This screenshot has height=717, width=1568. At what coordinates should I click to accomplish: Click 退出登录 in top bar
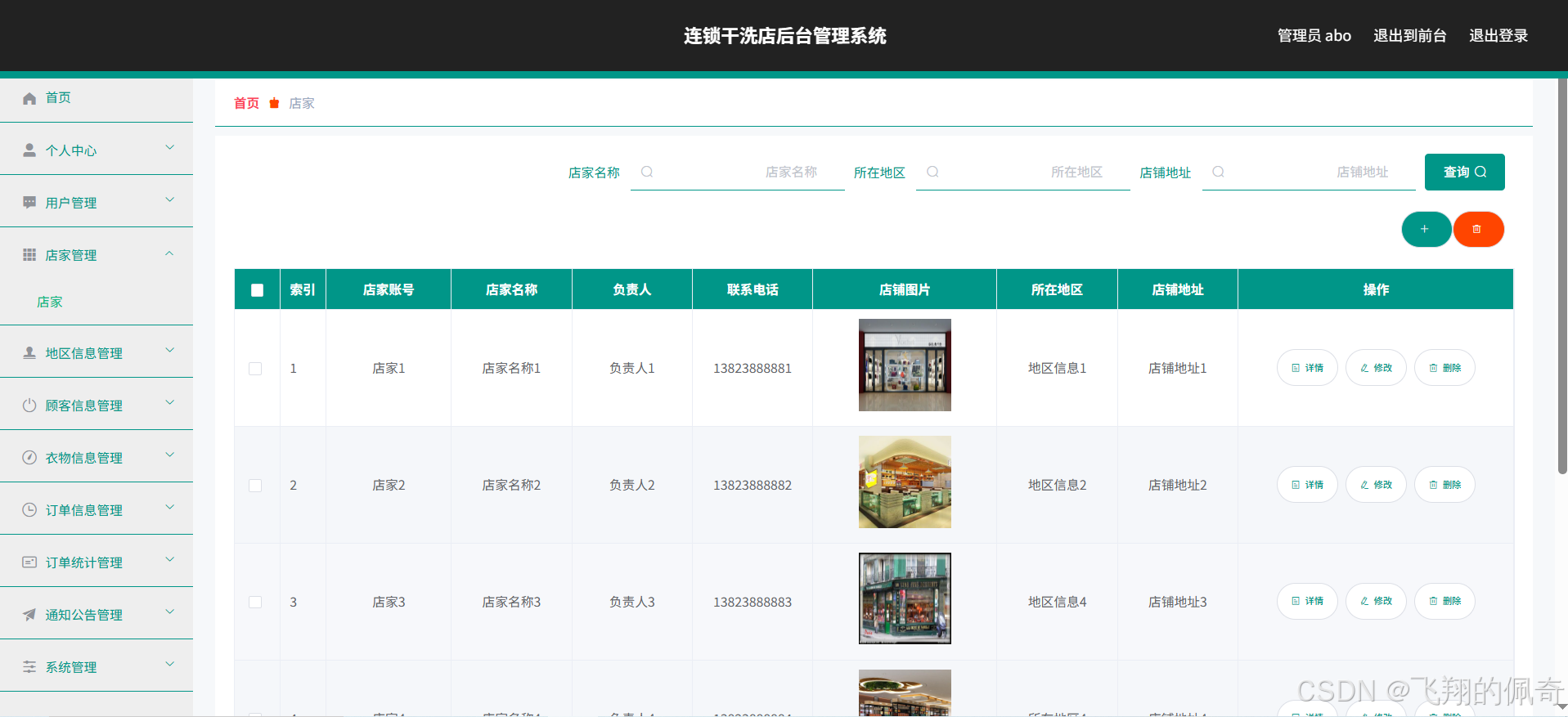[x=1498, y=36]
